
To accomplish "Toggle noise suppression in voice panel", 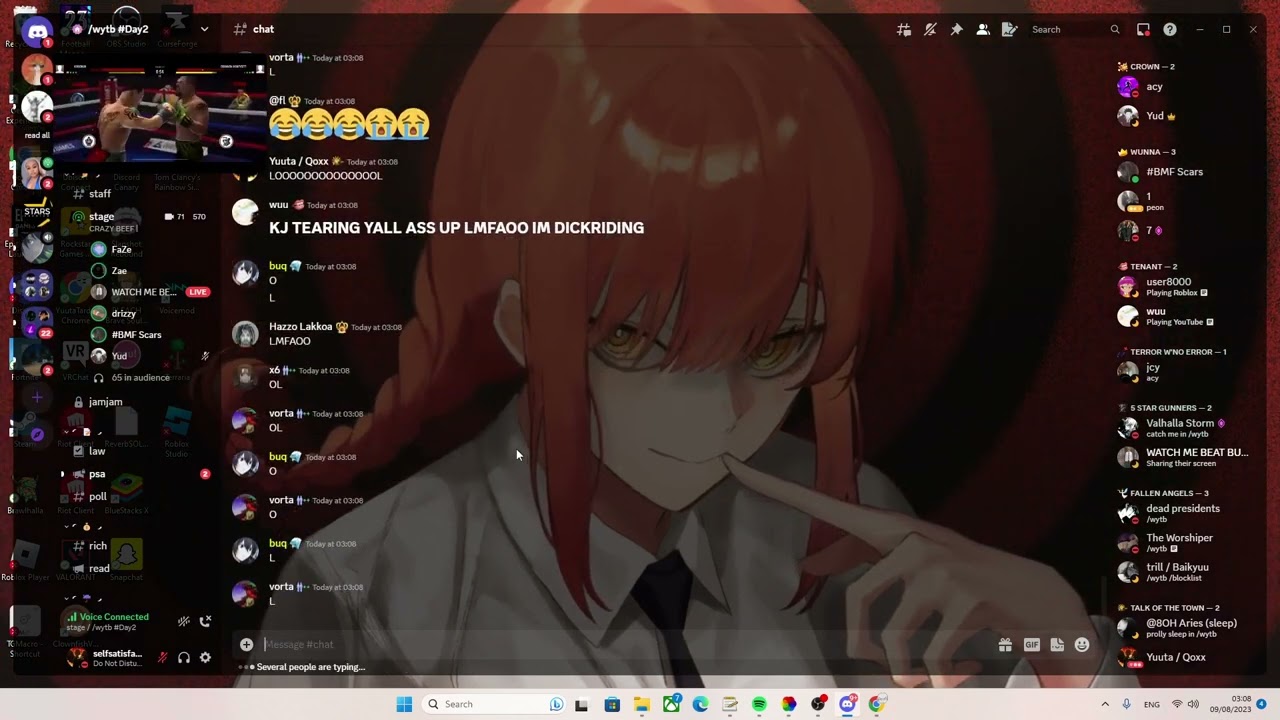I will 183,621.
